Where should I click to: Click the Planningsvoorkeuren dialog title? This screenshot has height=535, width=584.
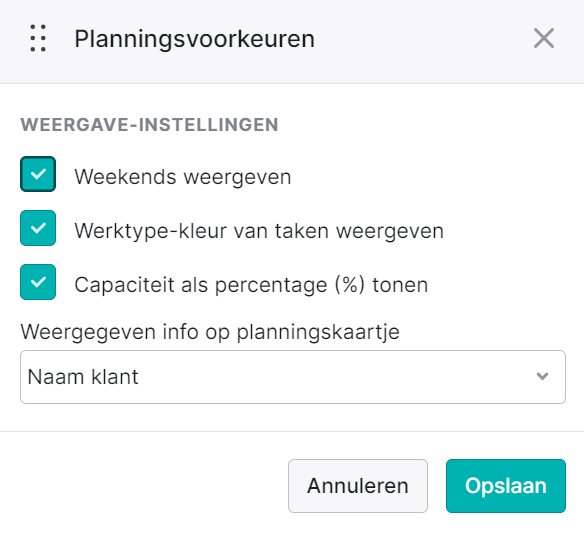tap(194, 39)
